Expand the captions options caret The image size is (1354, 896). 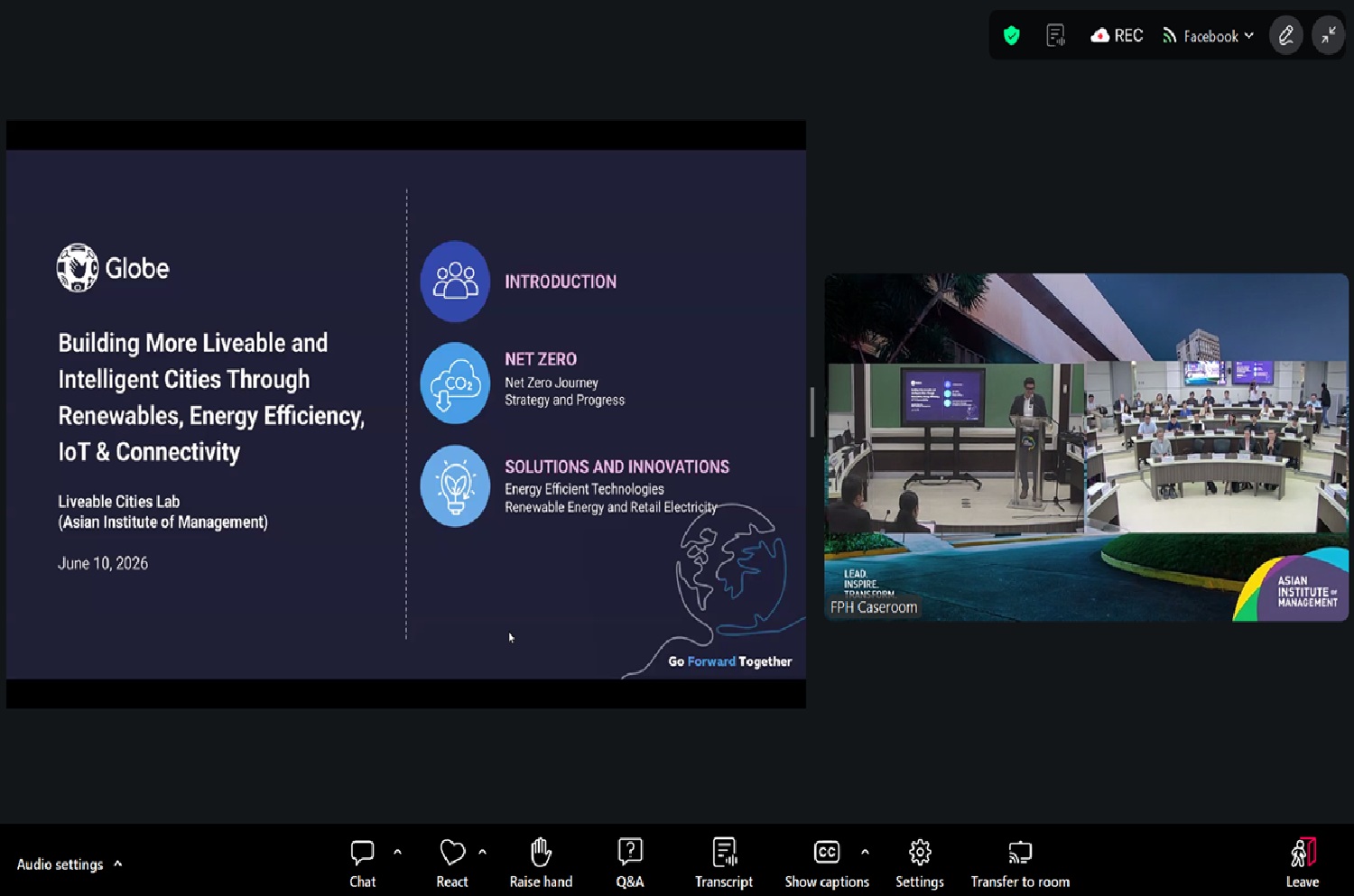(865, 852)
